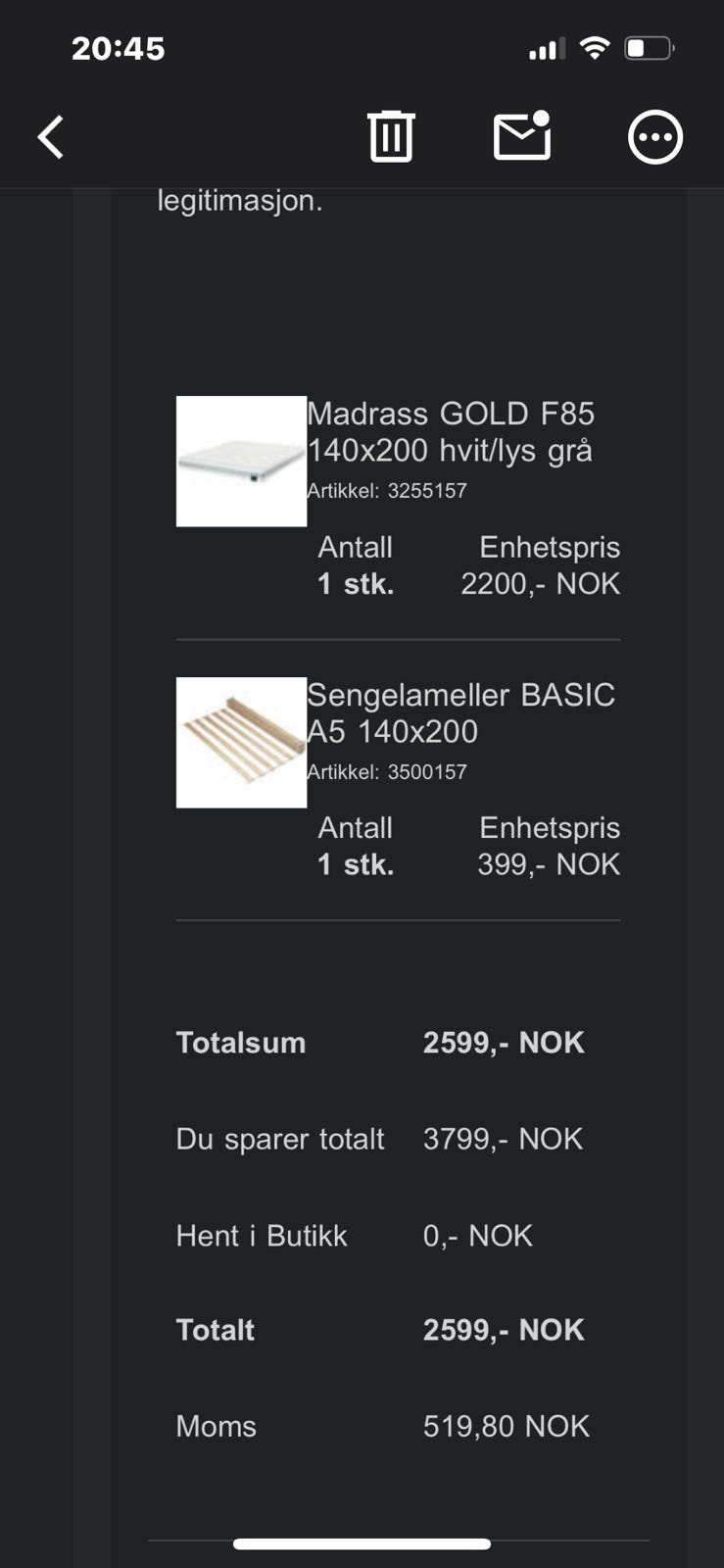Go back with the left chevron

51,136
